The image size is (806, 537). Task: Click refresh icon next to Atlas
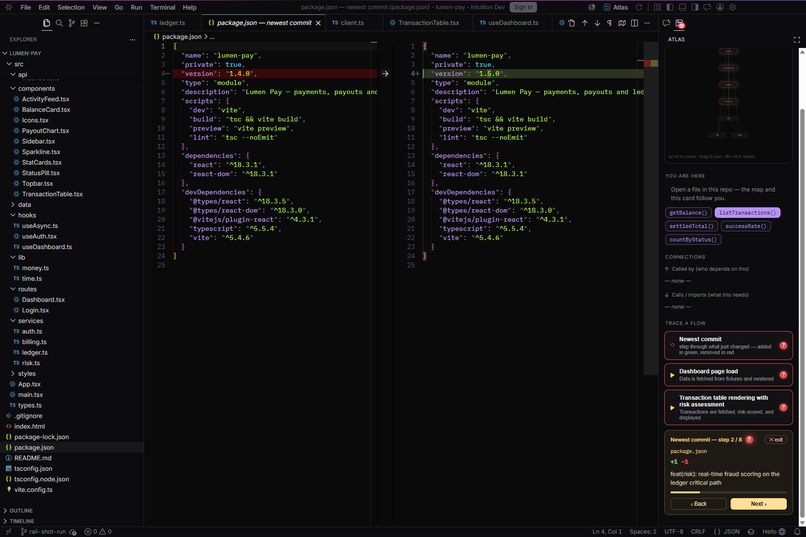click(639, 7)
